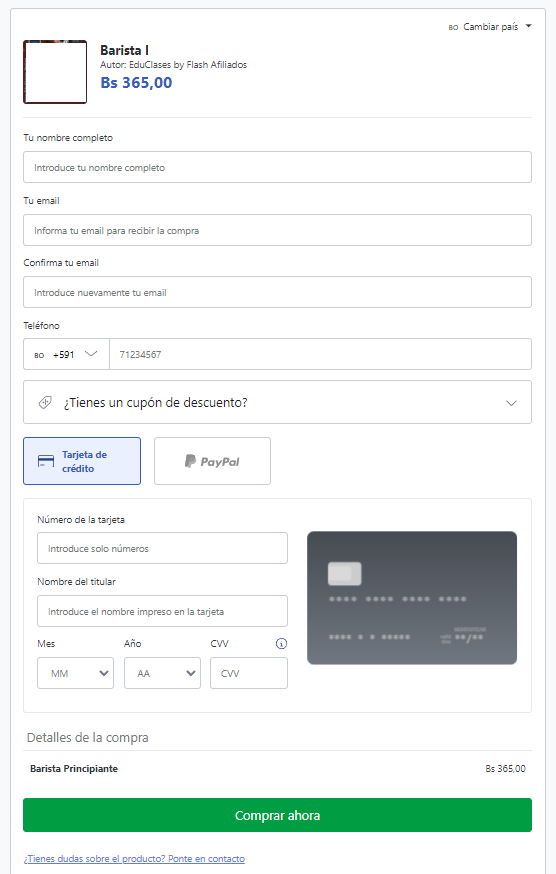Focus the Tu email input field
This screenshot has width=556, height=874.
coord(277,230)
